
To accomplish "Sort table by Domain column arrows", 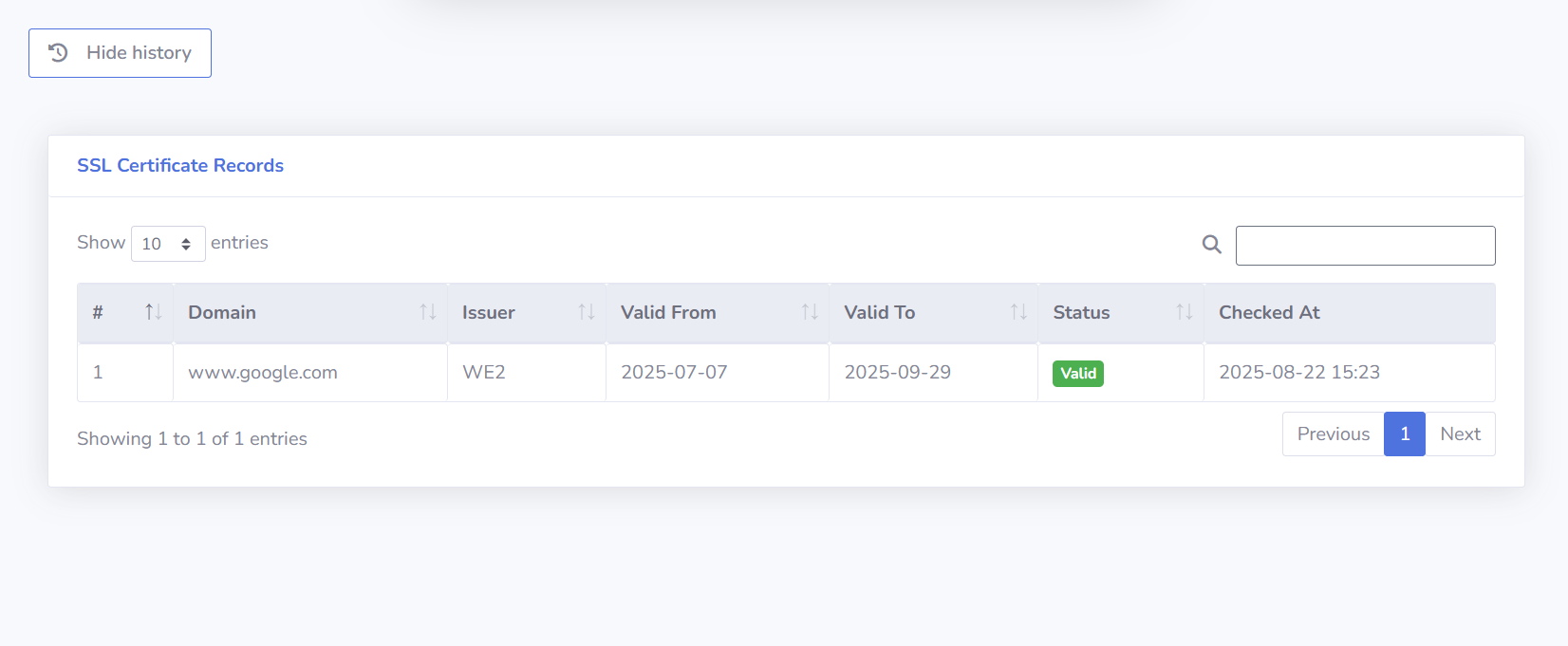I will click(x=428, y=312).
